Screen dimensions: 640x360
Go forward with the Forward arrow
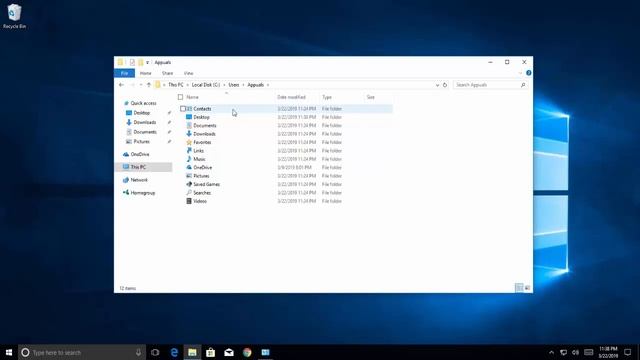(x=132, y=85)
